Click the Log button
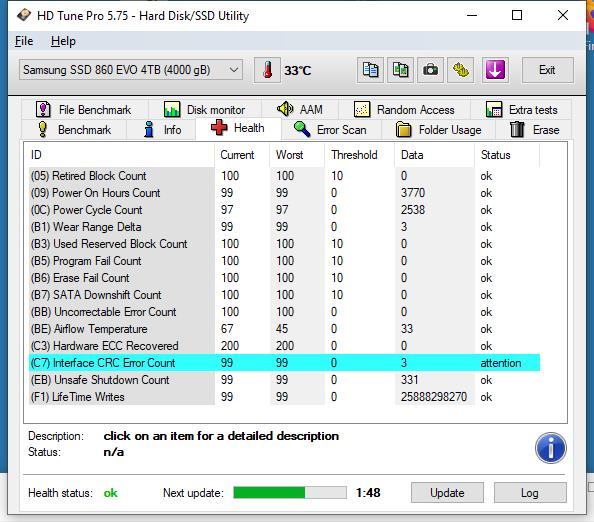 tap(530, 492)
